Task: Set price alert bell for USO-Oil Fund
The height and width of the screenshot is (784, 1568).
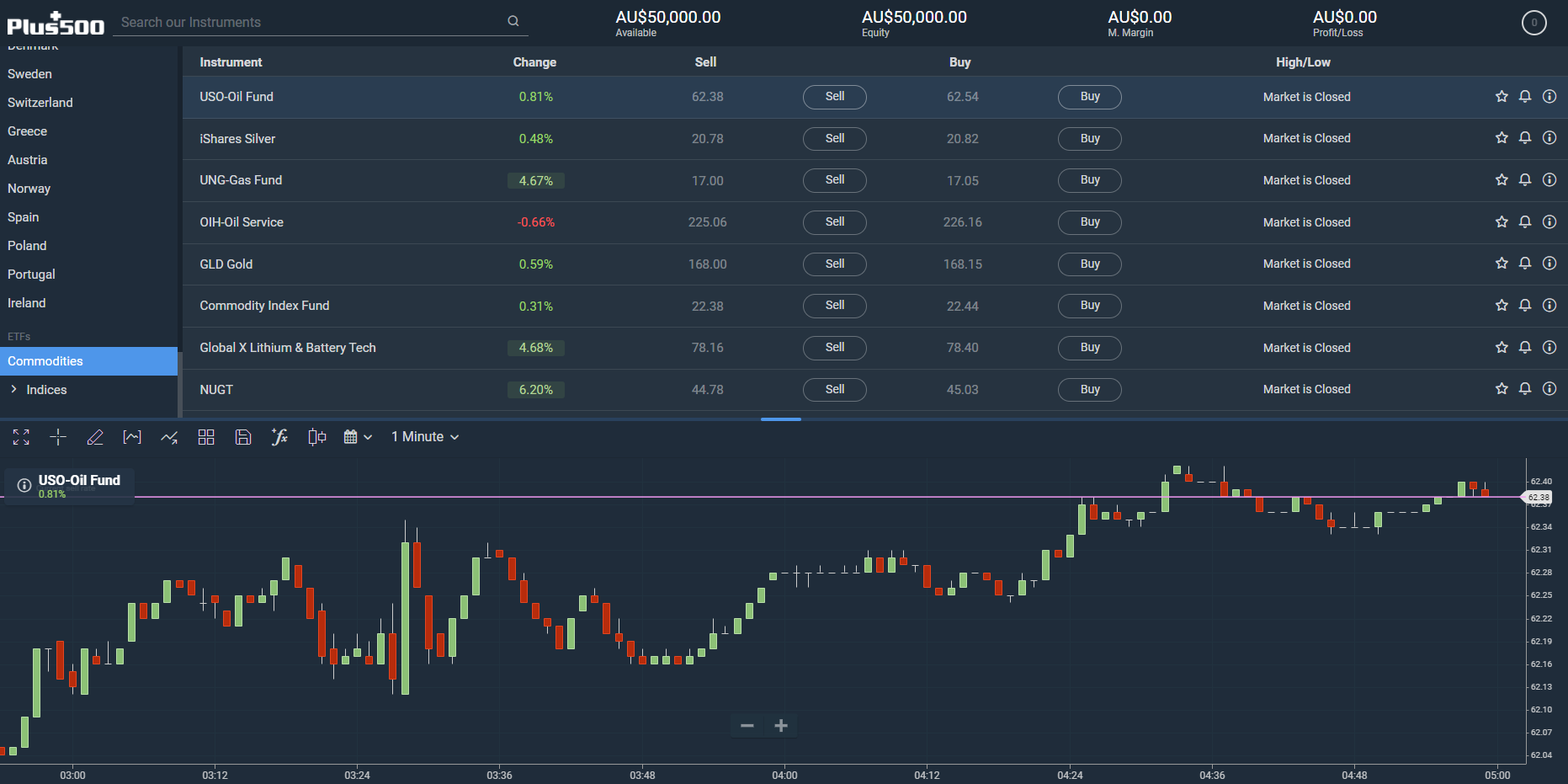Action: click(x=1525, y=97)
